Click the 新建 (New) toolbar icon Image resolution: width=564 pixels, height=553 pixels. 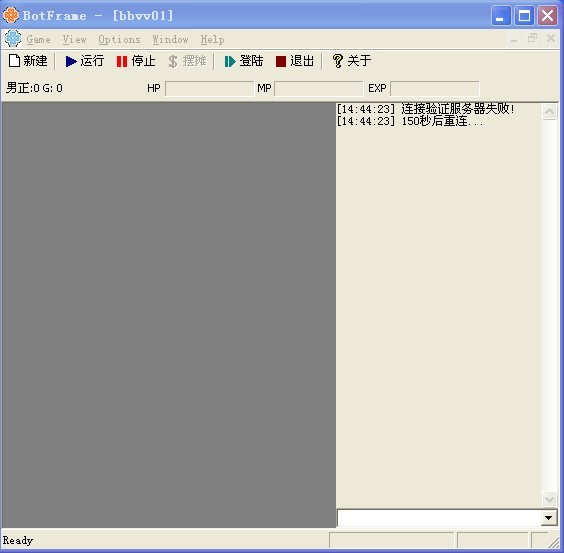click(14, 61)
